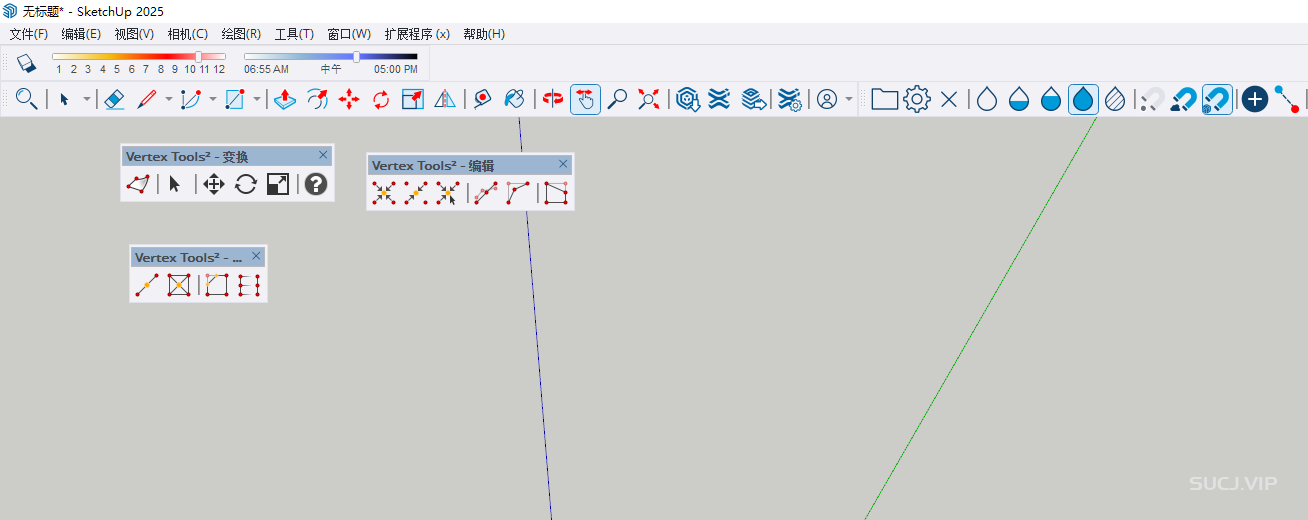This screenshot has height=520, width=1308.
Task: Click the help question mark in 变换 panel
Action: [x=316, y=184]
